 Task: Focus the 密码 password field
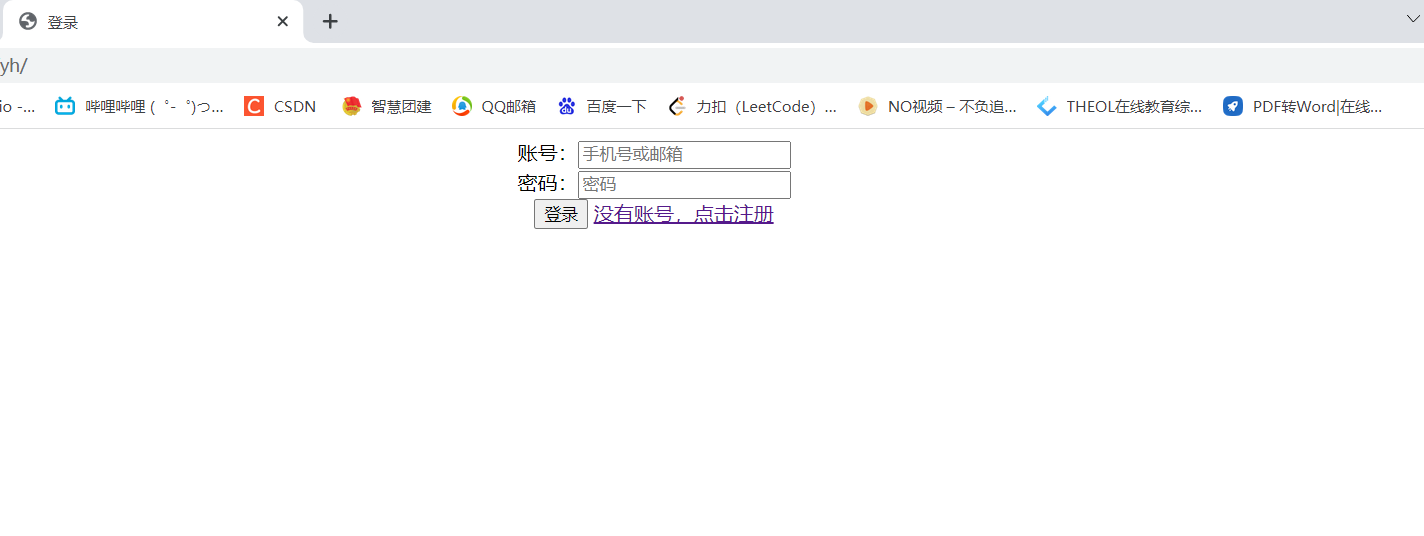pos(684,185)
